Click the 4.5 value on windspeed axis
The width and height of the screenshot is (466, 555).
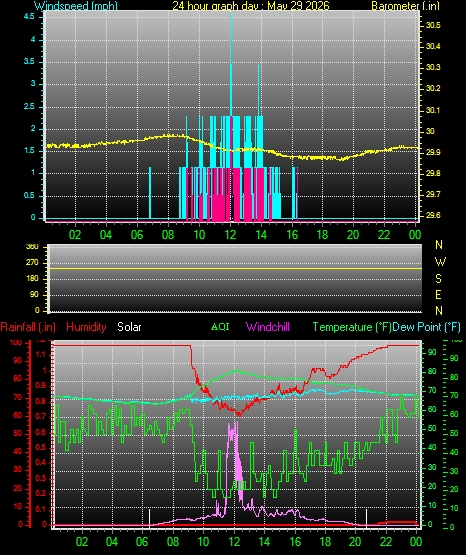coord(30,17)
